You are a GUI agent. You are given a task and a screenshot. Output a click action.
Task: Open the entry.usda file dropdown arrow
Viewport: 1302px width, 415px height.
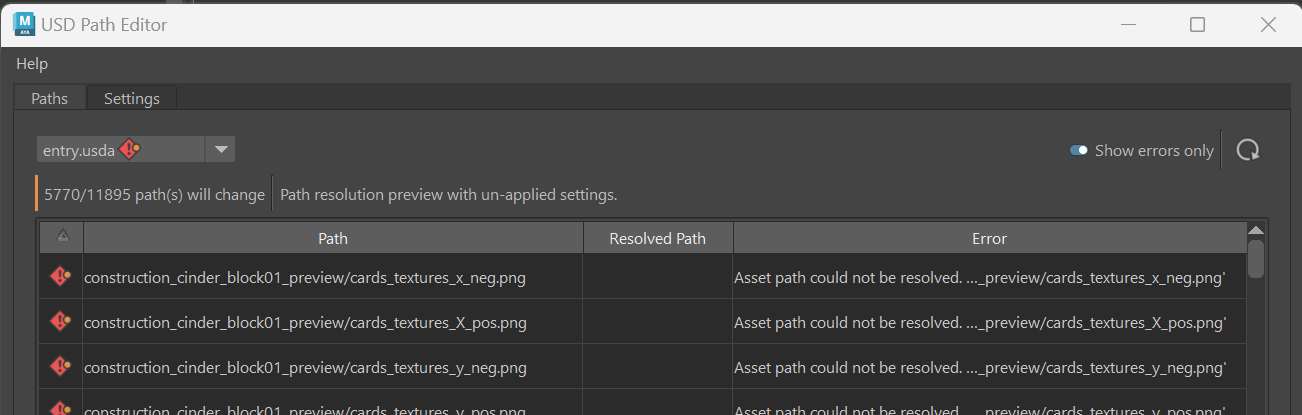click(x=220, y=150)
